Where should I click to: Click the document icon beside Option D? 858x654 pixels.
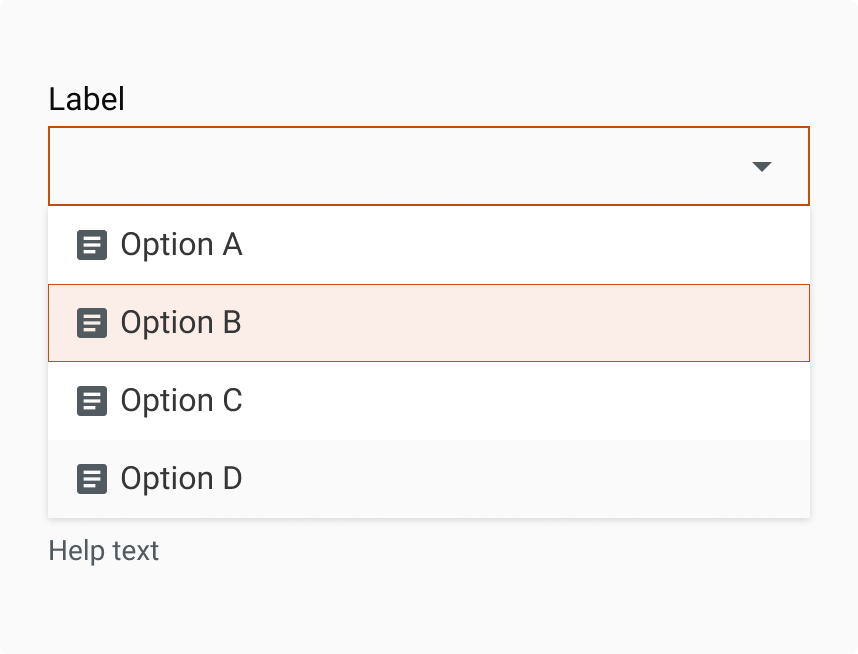(x=92, y=479)
